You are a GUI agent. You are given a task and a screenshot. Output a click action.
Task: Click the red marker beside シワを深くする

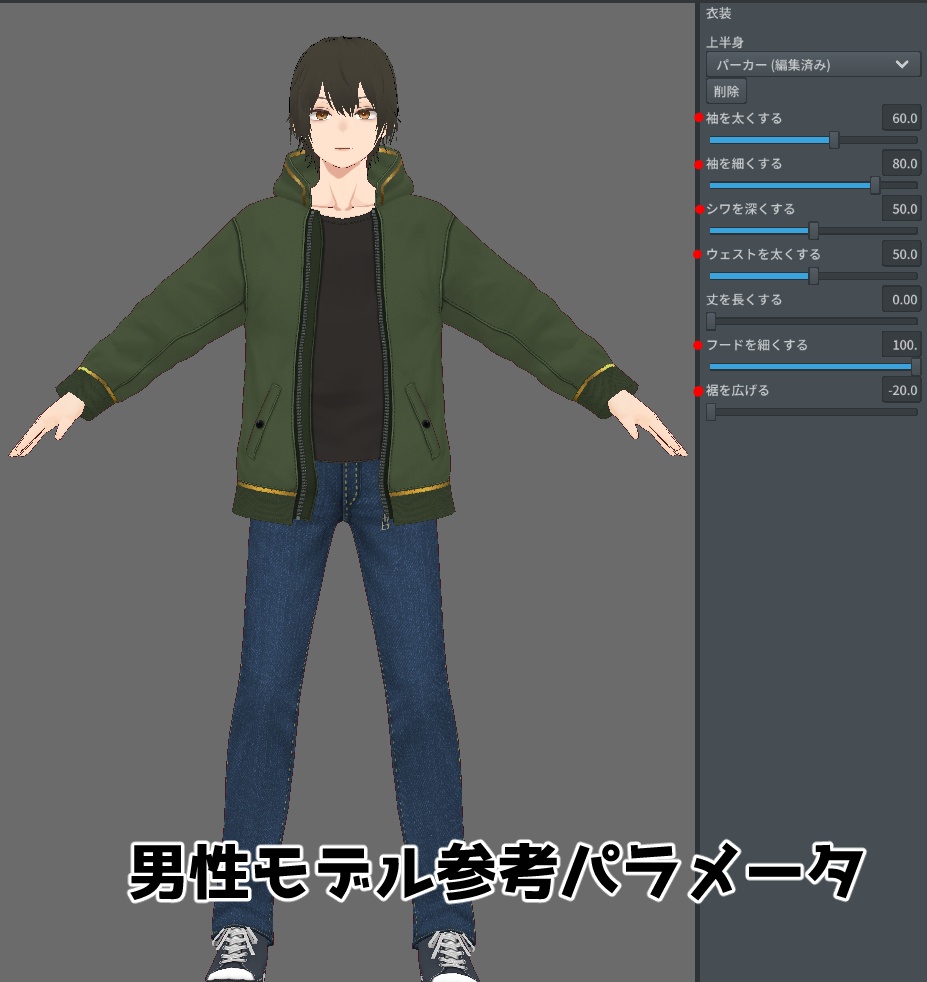(x=699, y=208)
